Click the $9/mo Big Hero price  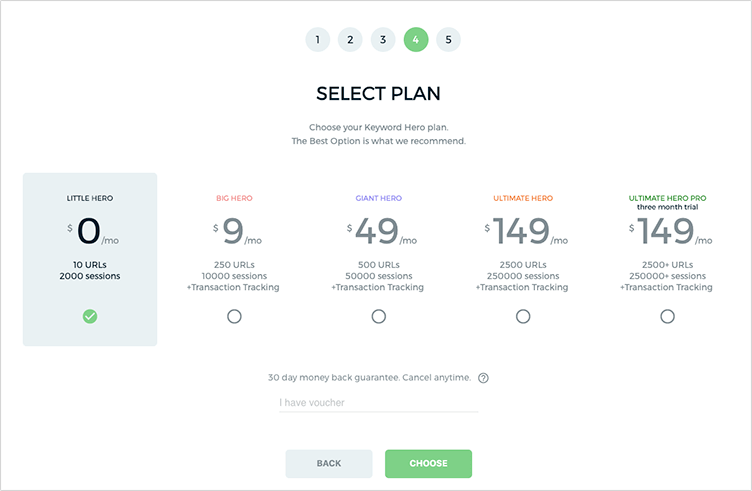(x=235, y=232)
